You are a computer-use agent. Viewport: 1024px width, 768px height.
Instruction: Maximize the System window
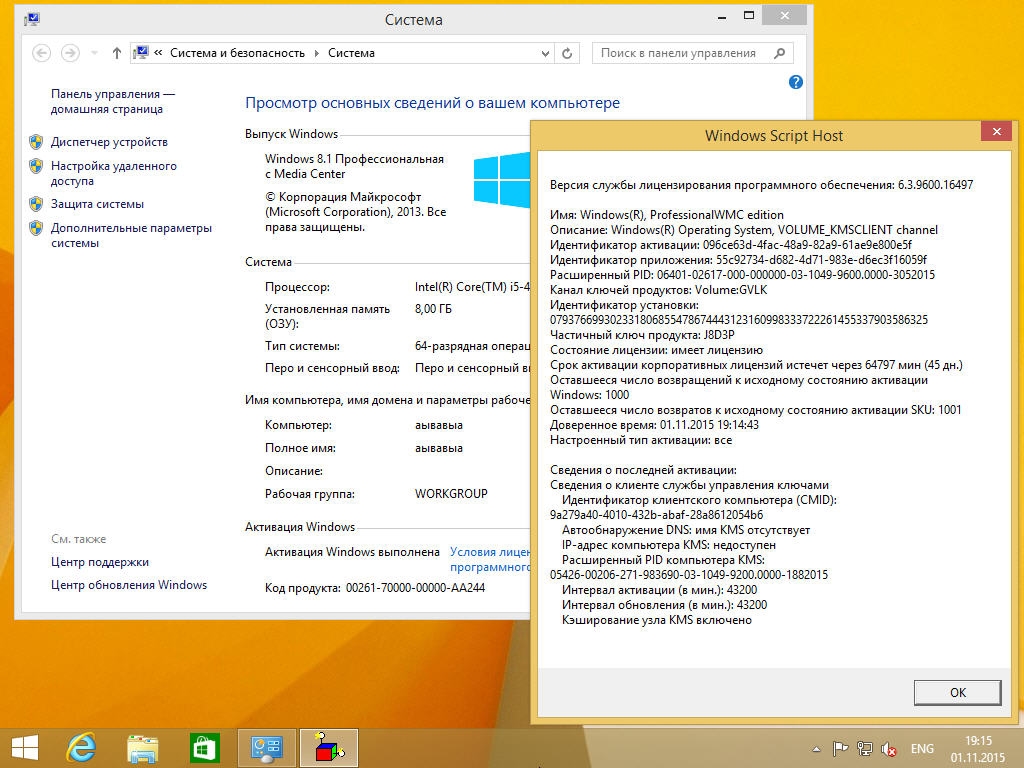point(749,16)
